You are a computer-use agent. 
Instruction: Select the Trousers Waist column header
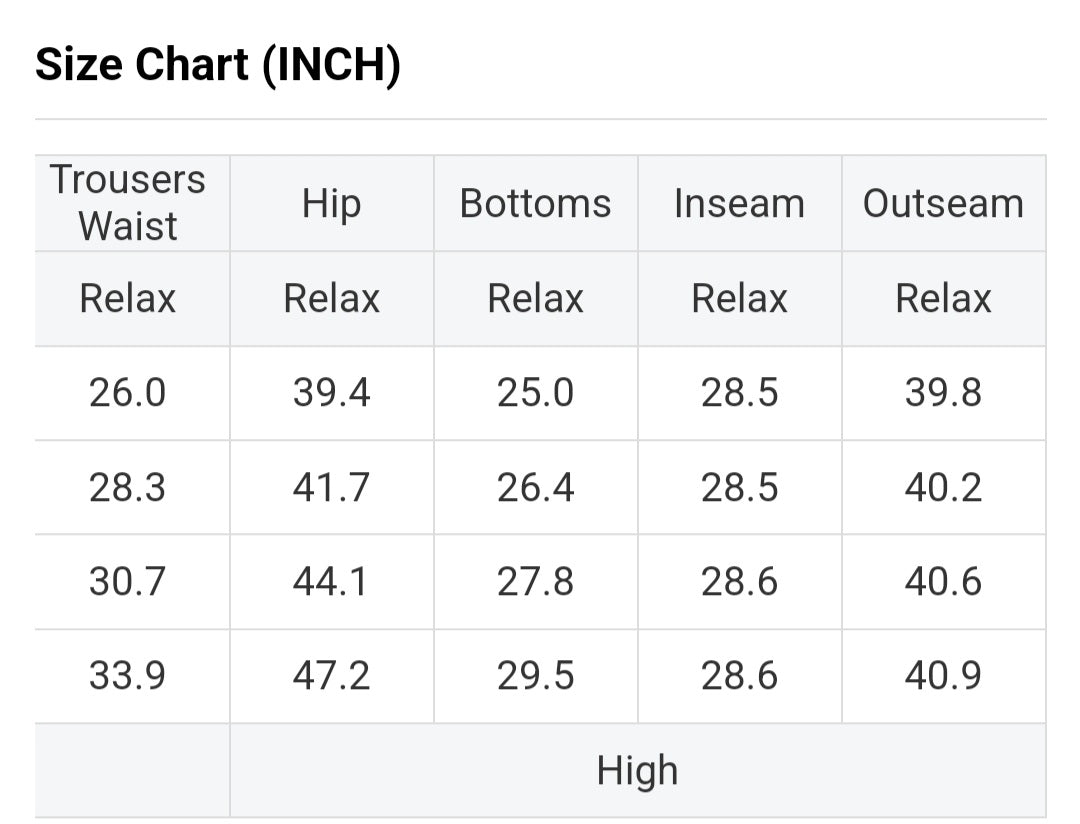coord(128,203)
